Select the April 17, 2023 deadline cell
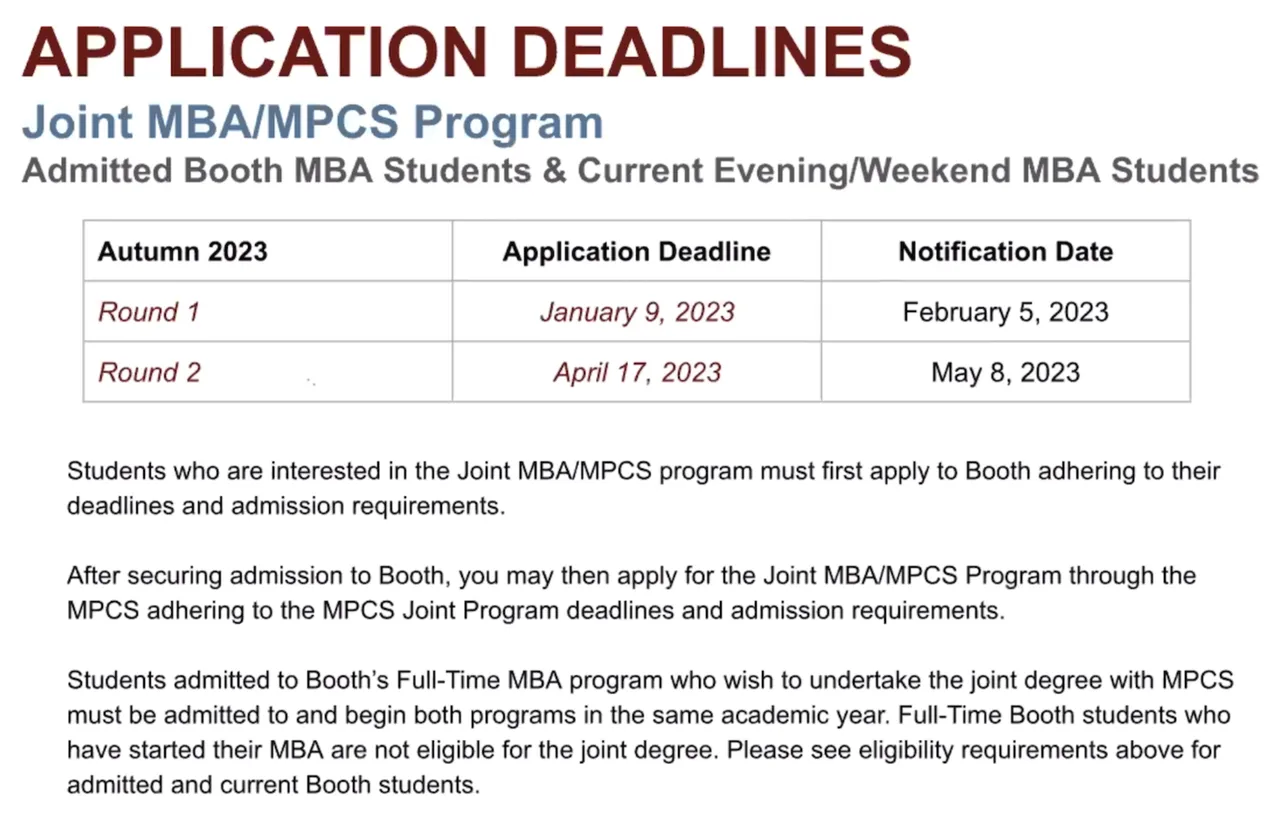 pyautogui.click(x=637, y=372)
